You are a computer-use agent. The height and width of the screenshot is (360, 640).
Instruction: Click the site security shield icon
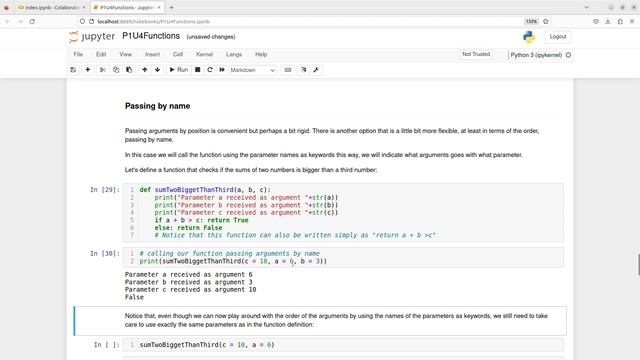click(82, 21)
